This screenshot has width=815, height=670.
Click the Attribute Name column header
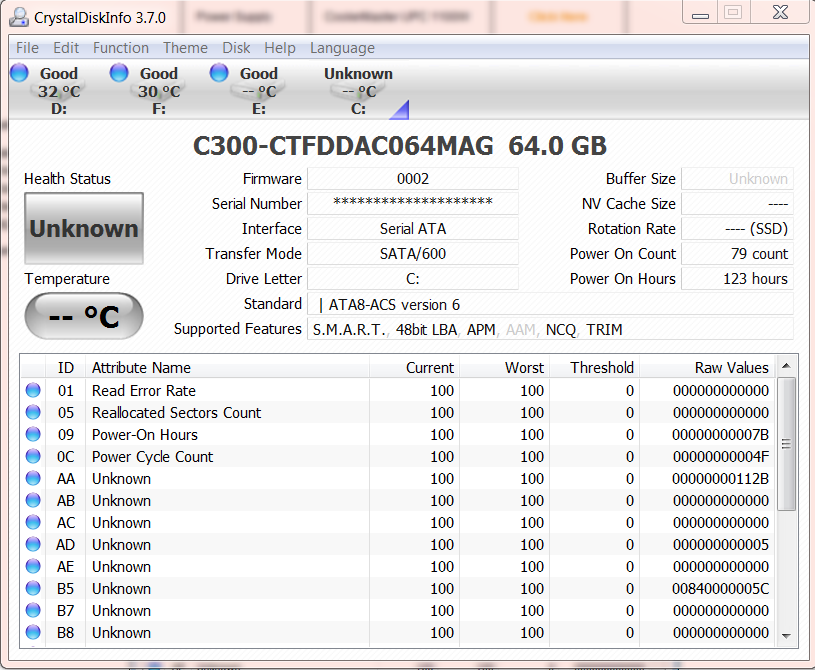point(227,367)
